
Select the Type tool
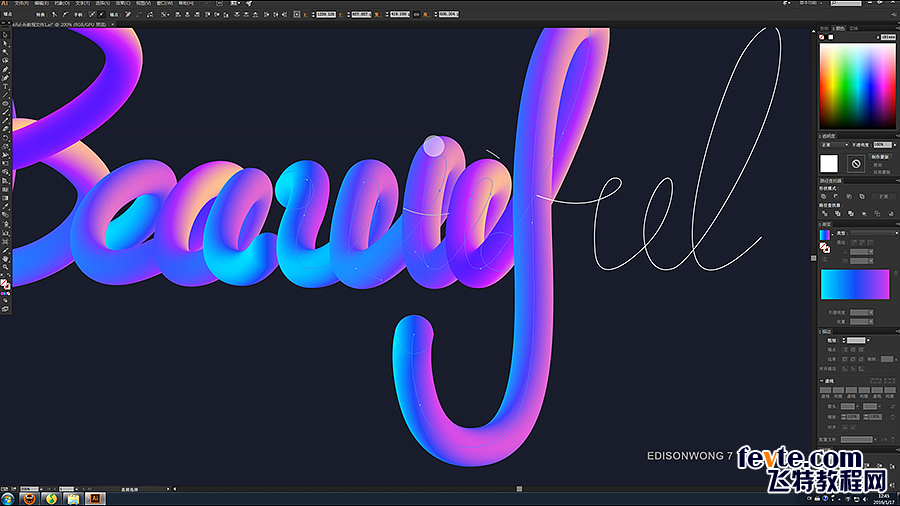5,87
